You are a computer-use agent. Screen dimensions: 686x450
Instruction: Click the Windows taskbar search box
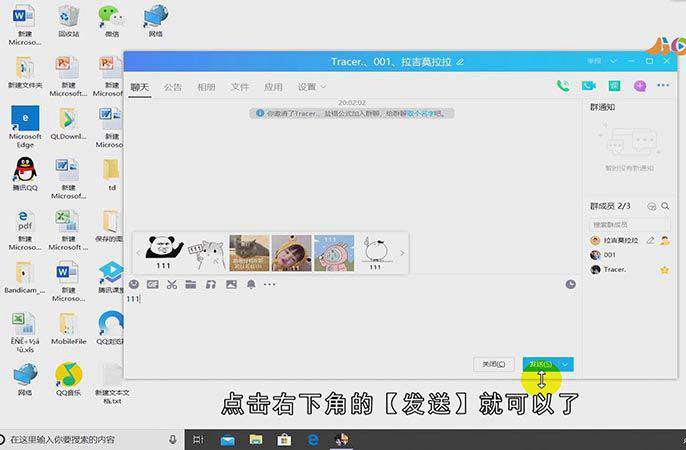(90, 439)
